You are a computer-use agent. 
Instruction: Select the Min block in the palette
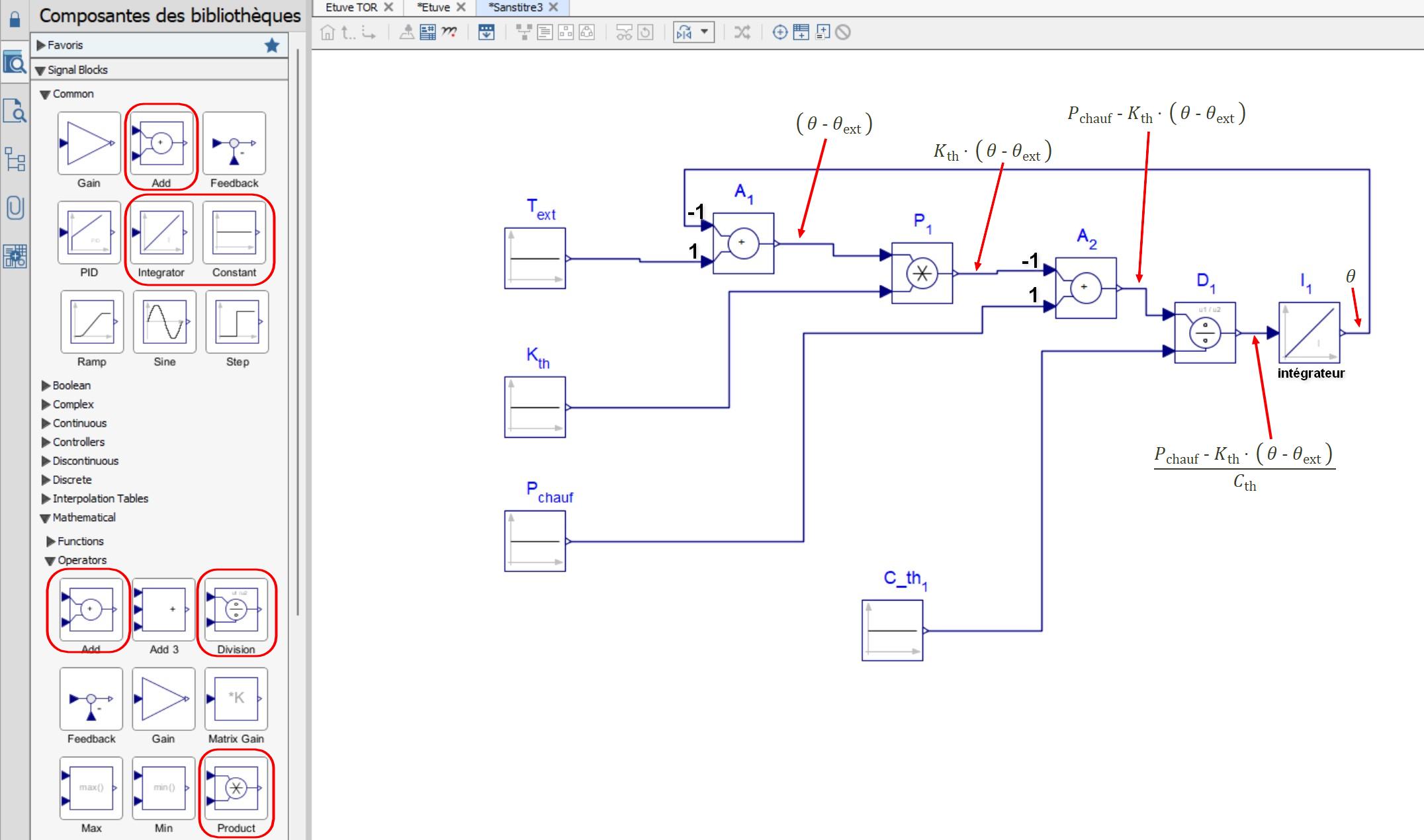click(163, 788)
